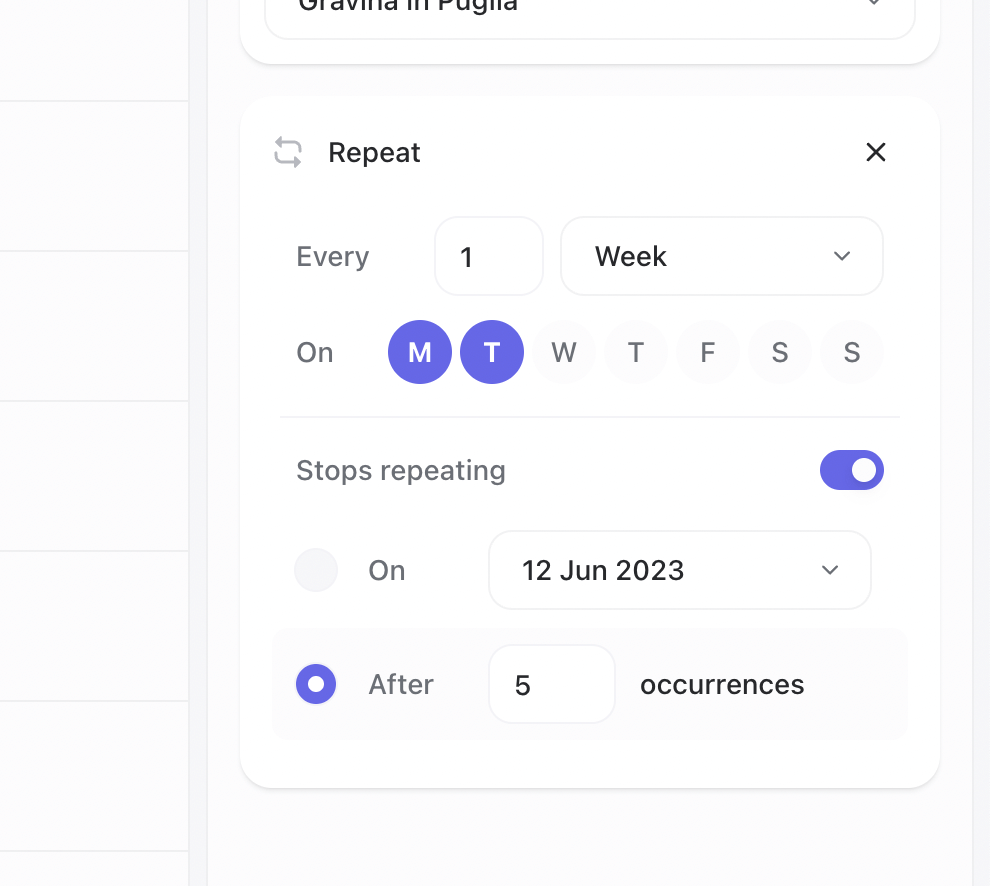Select Friday as repeat day

click(708, 352)
